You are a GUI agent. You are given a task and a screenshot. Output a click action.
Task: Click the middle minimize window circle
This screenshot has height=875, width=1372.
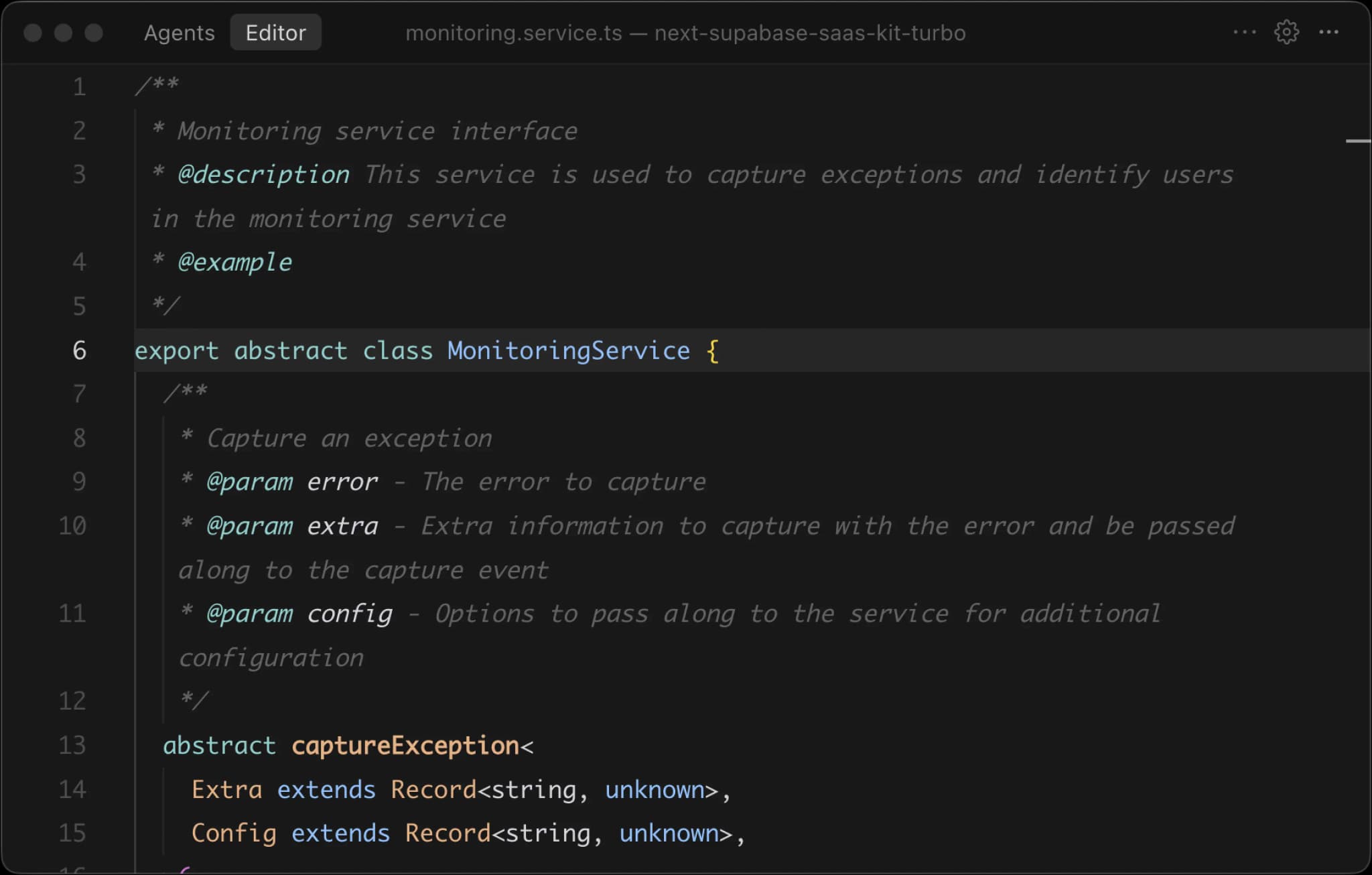point(64,33)
